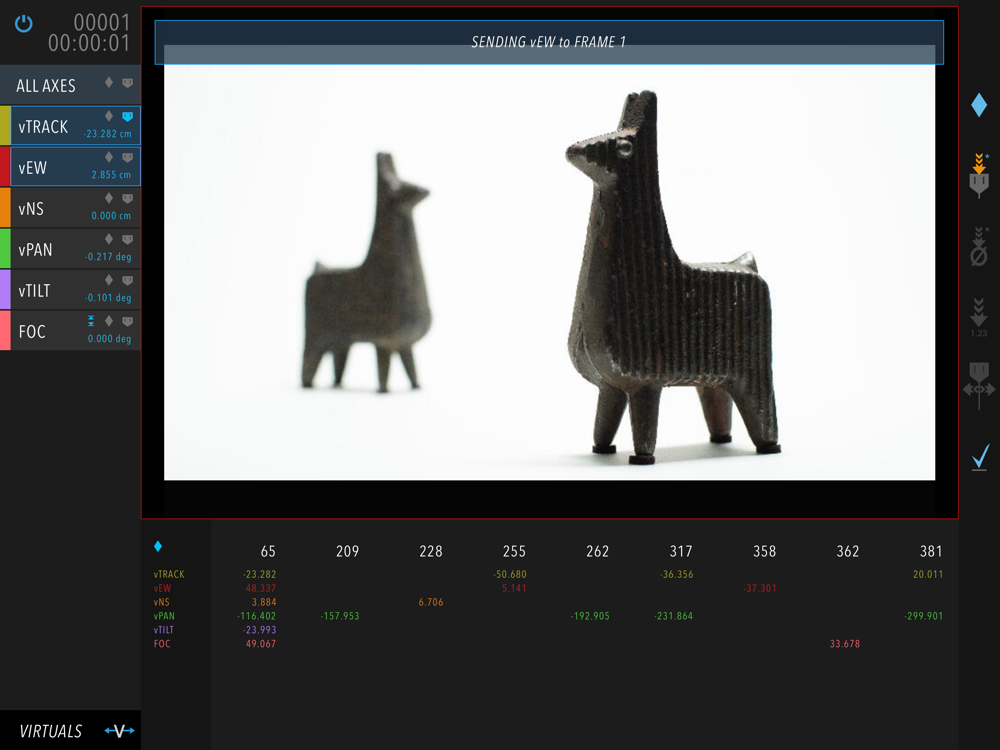This screenshot has width=1000, height=750.
Task: Select keyframe column 65
Action: click(x=268, y=551)
